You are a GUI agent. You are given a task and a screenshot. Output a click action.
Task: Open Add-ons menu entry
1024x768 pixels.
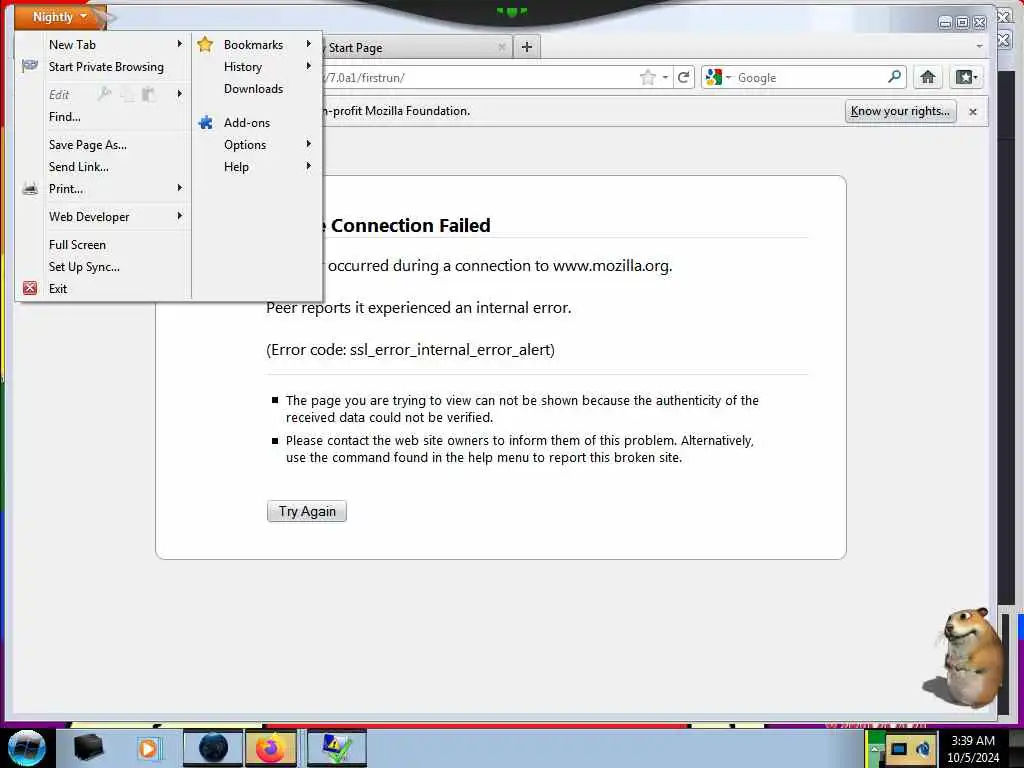tap(246, 123)
